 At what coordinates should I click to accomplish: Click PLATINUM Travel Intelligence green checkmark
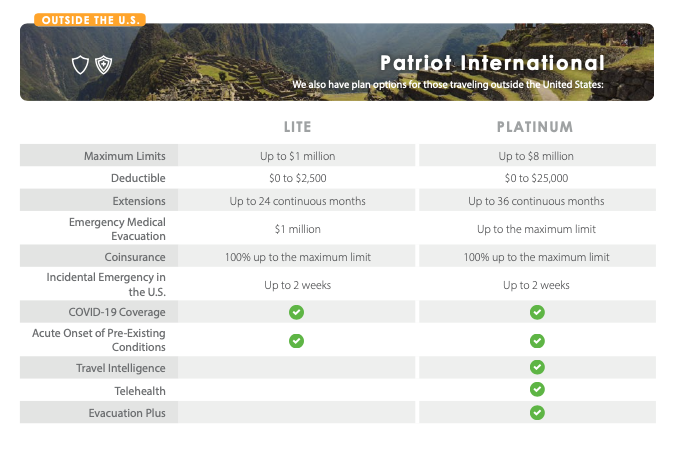coord(537,367)
